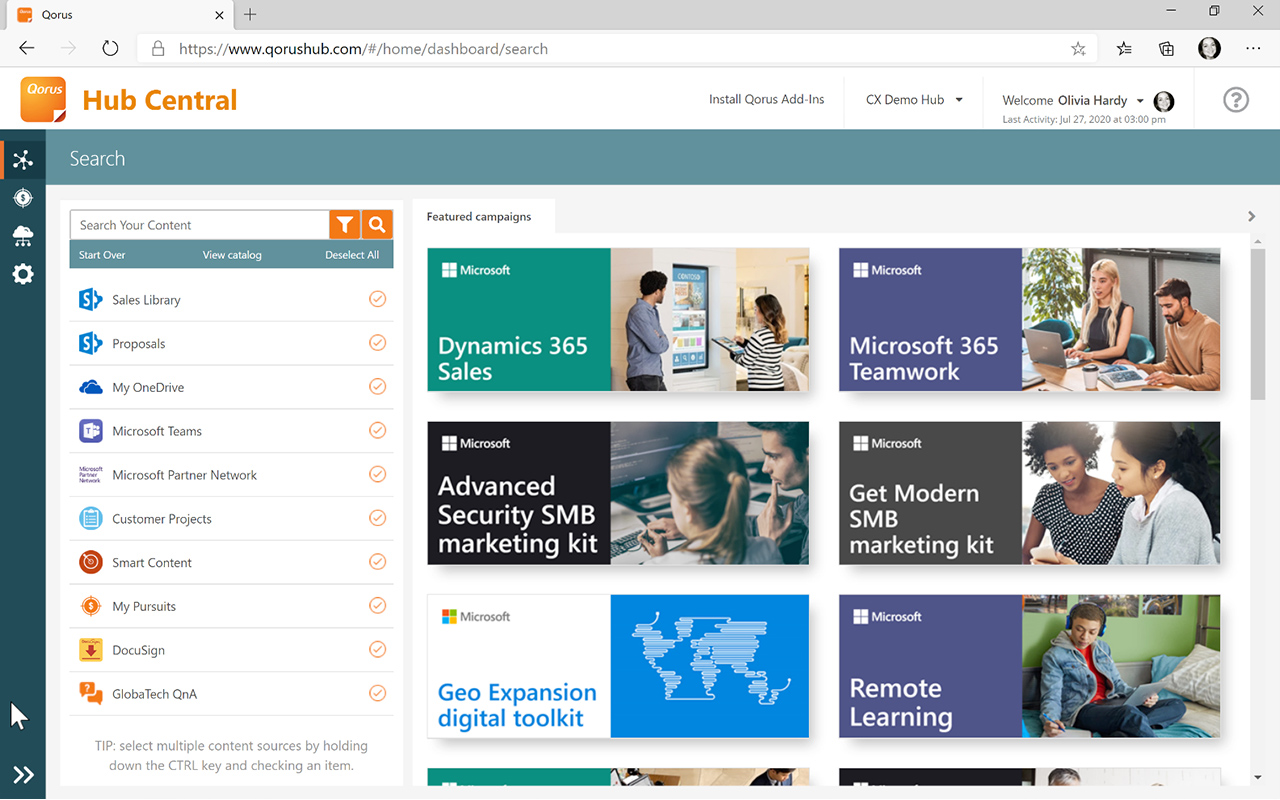Open browser collections icon
Image resolution: width=1280 pixels, height=800 pixels.
1166,48
